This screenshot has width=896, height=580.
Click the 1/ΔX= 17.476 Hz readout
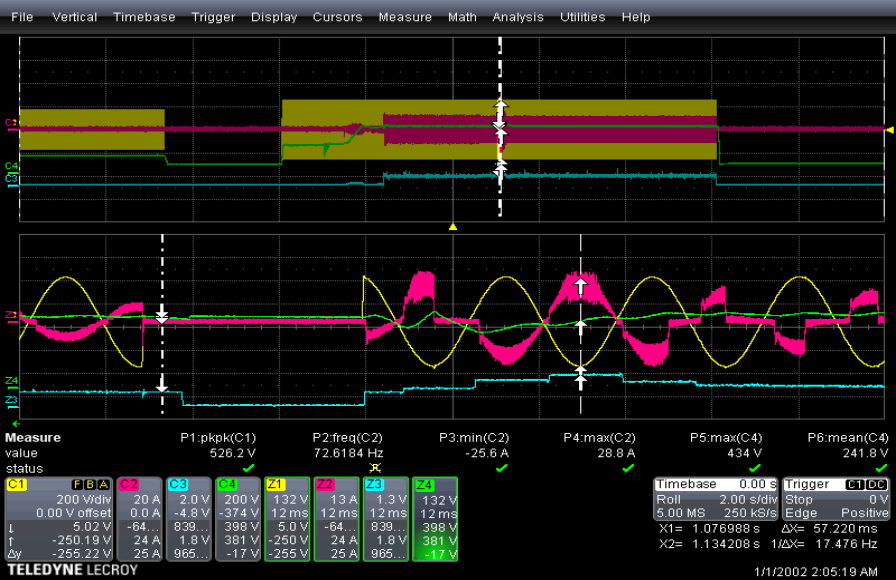[824, 544]
